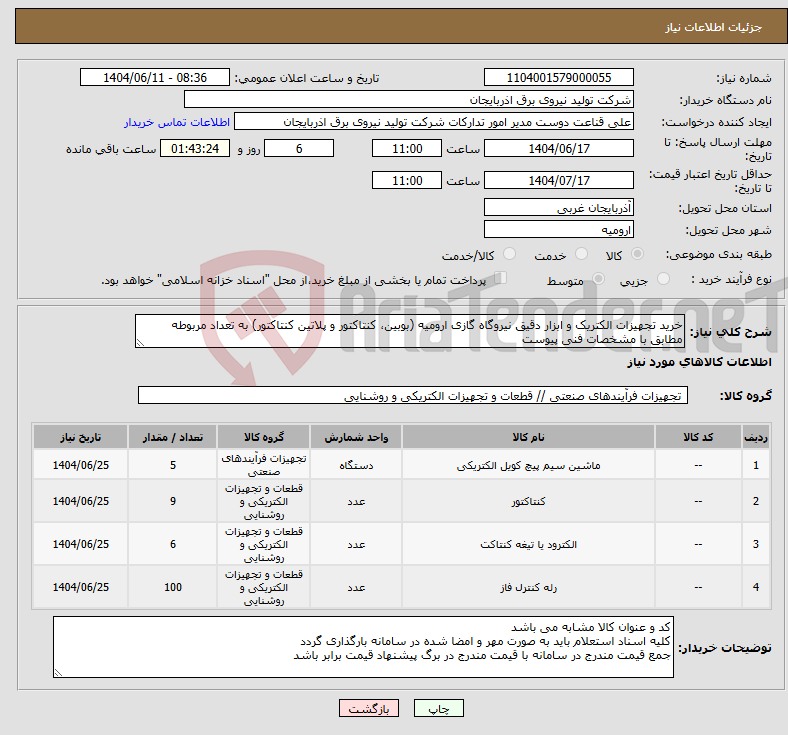Click the ردیف column header
The image size is (788, 735).
pyautogui.click(x=755, y=437)
